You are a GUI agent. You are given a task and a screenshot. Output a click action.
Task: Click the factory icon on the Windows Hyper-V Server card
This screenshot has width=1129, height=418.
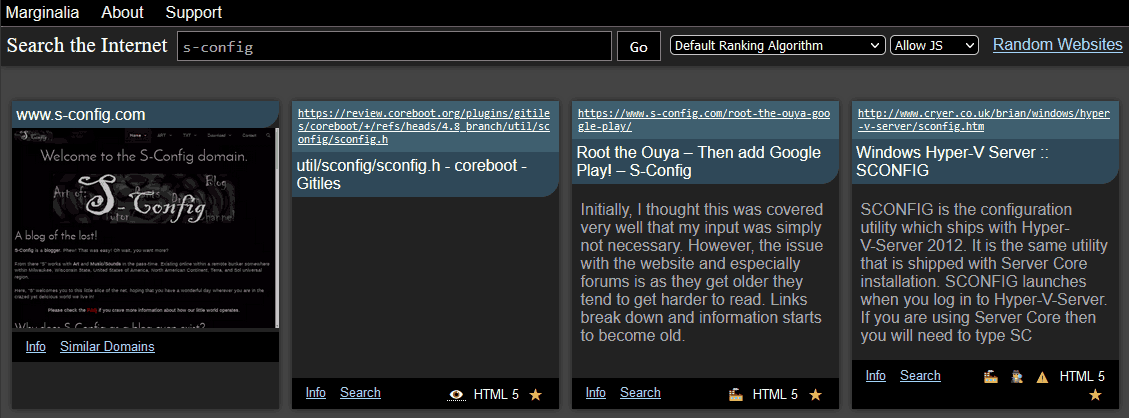click(991, 376)
